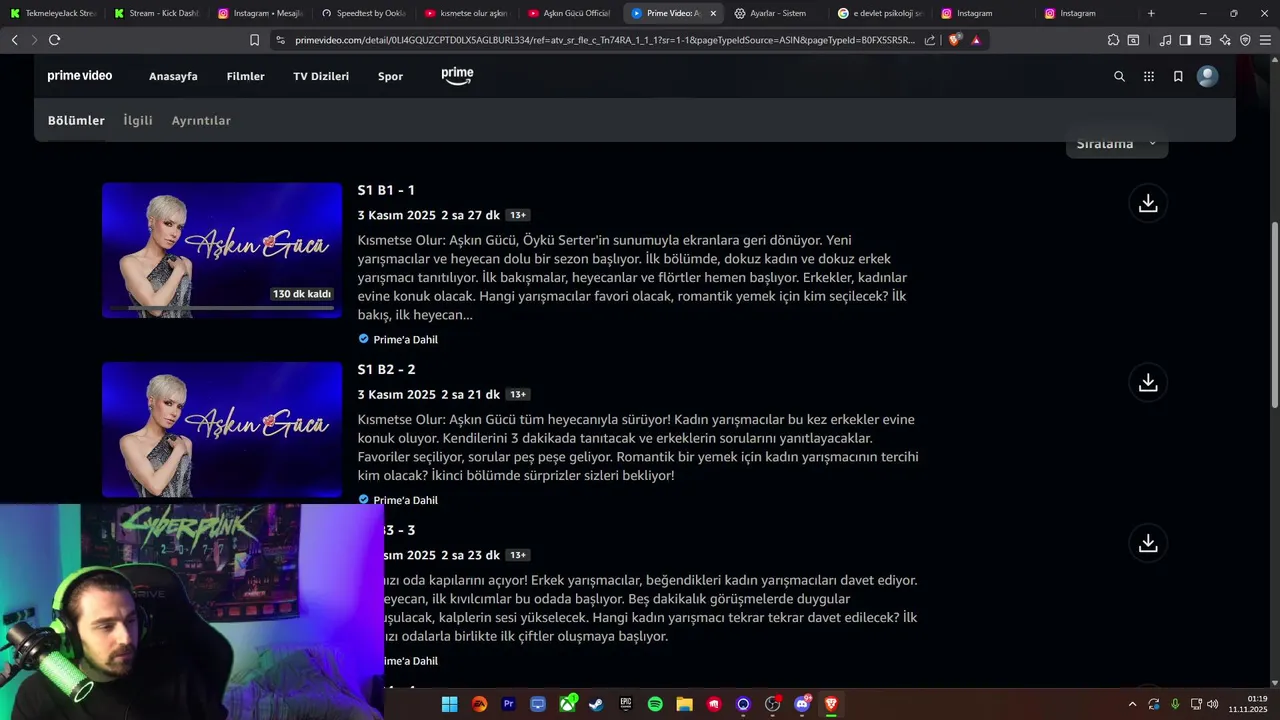Play episode S1 B1 - 1 thumbnail

click(222, 250)
